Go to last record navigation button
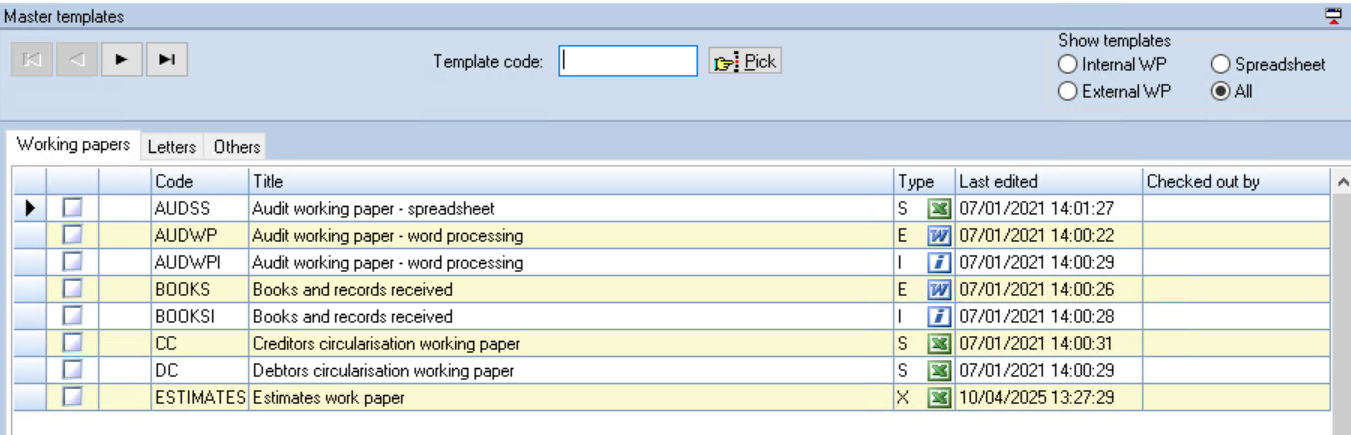This screenshot has height=435, width=1351. point(167,59)
